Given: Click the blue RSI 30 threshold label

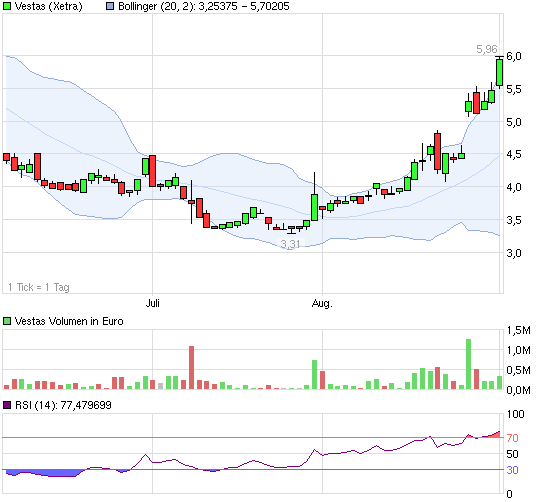Looking at the screenshot, I should (513, 470).
